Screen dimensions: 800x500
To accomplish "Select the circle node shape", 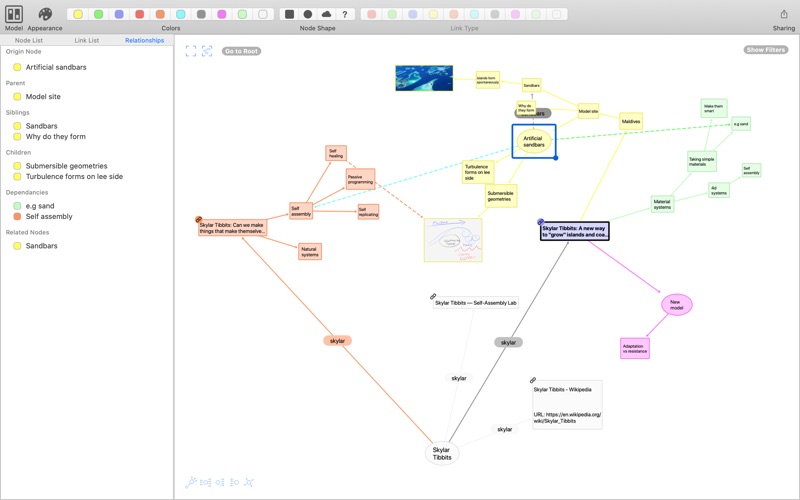I will pyautogui.click(x=308, y=15).
